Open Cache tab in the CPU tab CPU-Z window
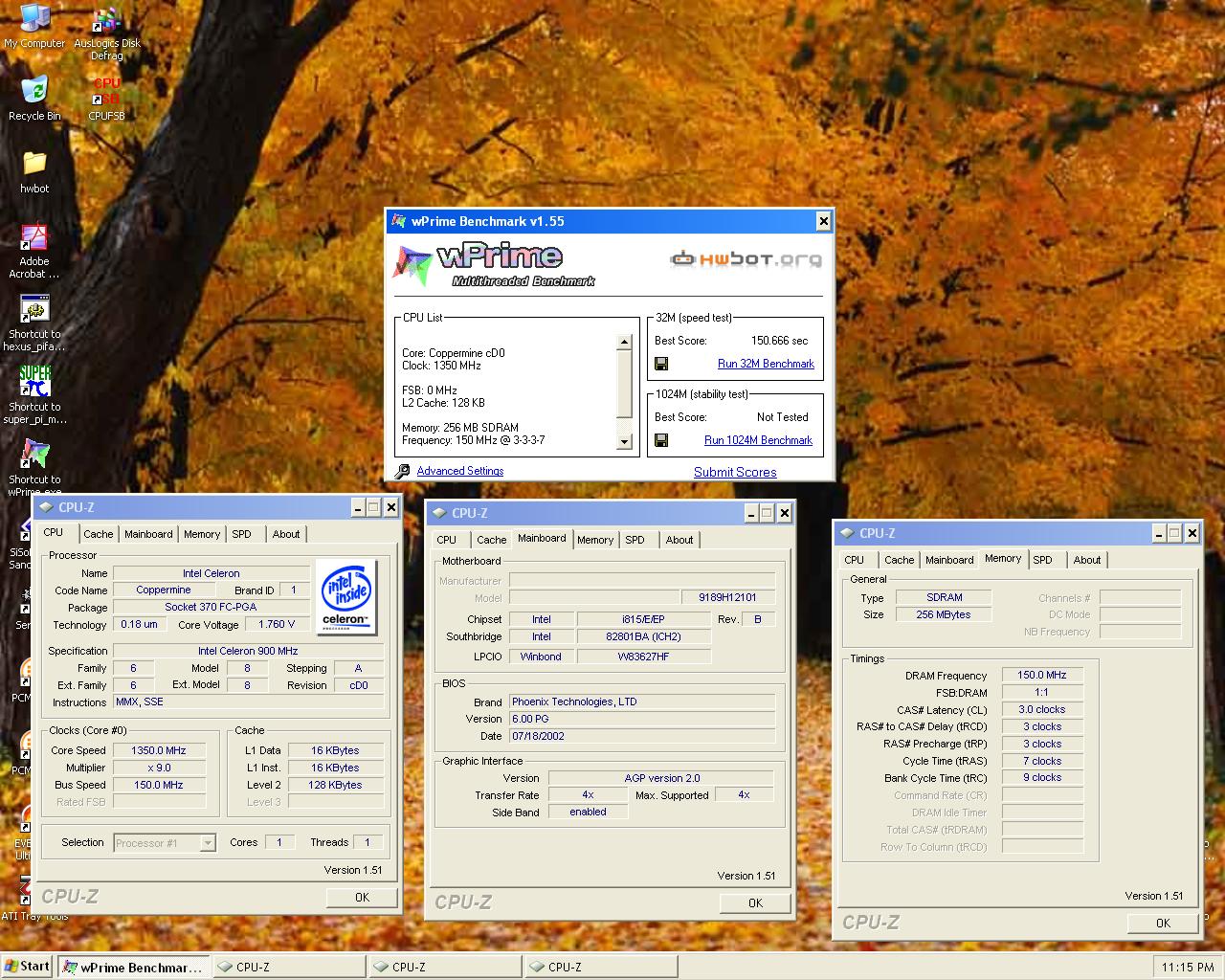This screenshot has width=1225, height=980. pos(99,534)
